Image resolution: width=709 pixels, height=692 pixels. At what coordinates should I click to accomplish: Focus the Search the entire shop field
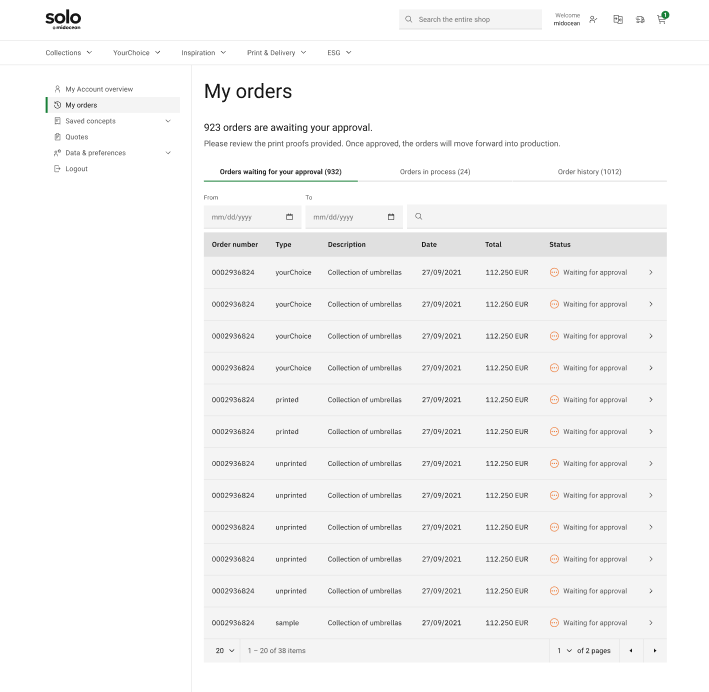click(x=470, y=19)
